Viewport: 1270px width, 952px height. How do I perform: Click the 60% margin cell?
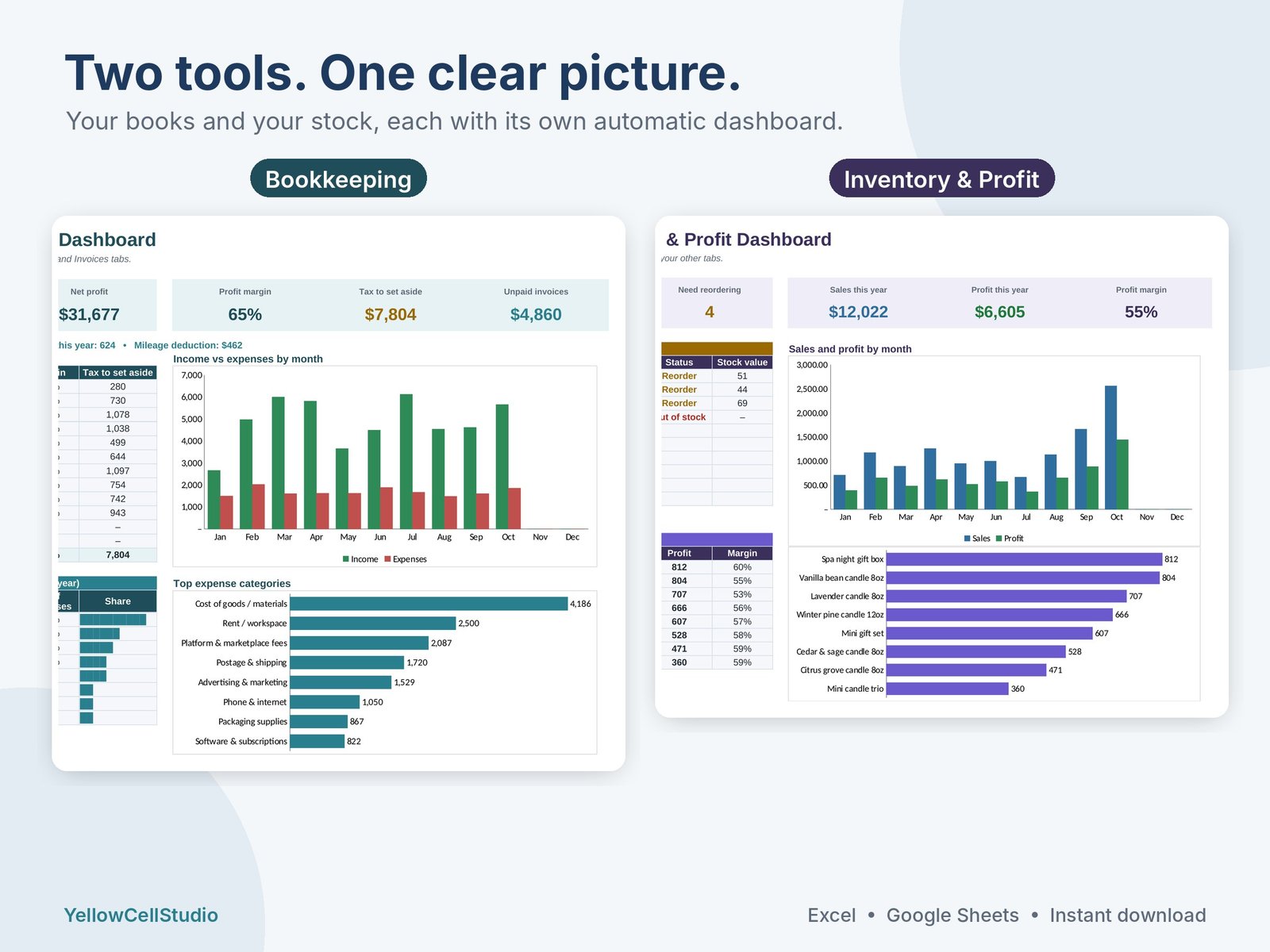pyautogui.click(x=742, y=567)
